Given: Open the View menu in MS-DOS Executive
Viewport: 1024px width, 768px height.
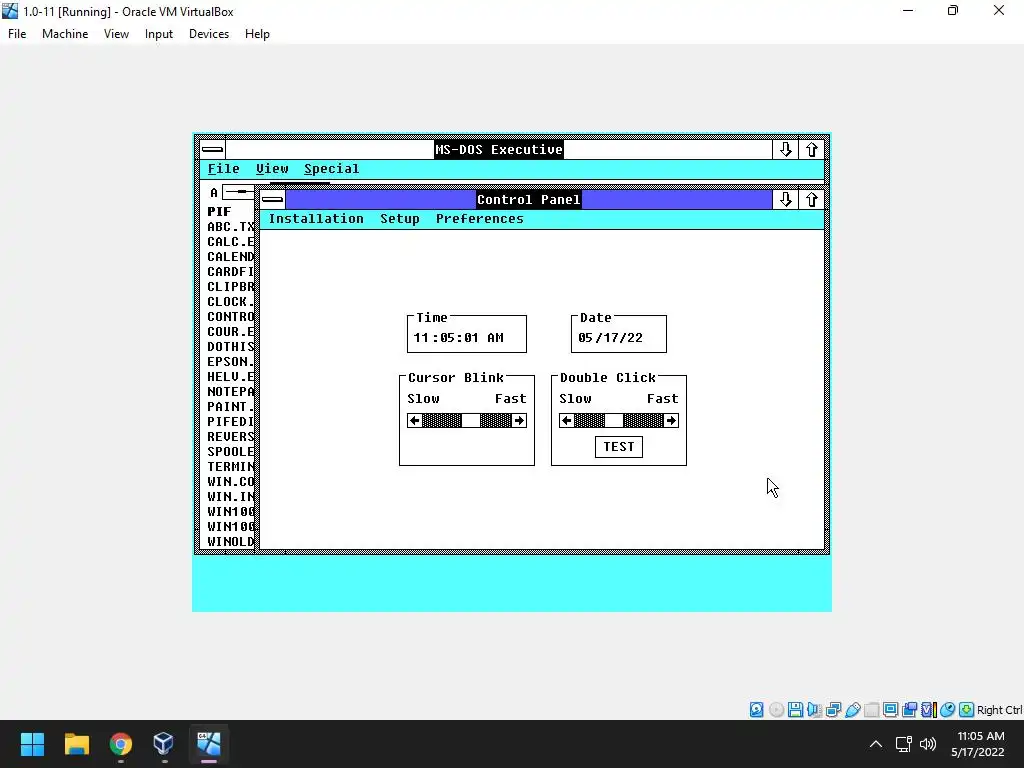Looking at the screenshot, I should coord(272,168).
